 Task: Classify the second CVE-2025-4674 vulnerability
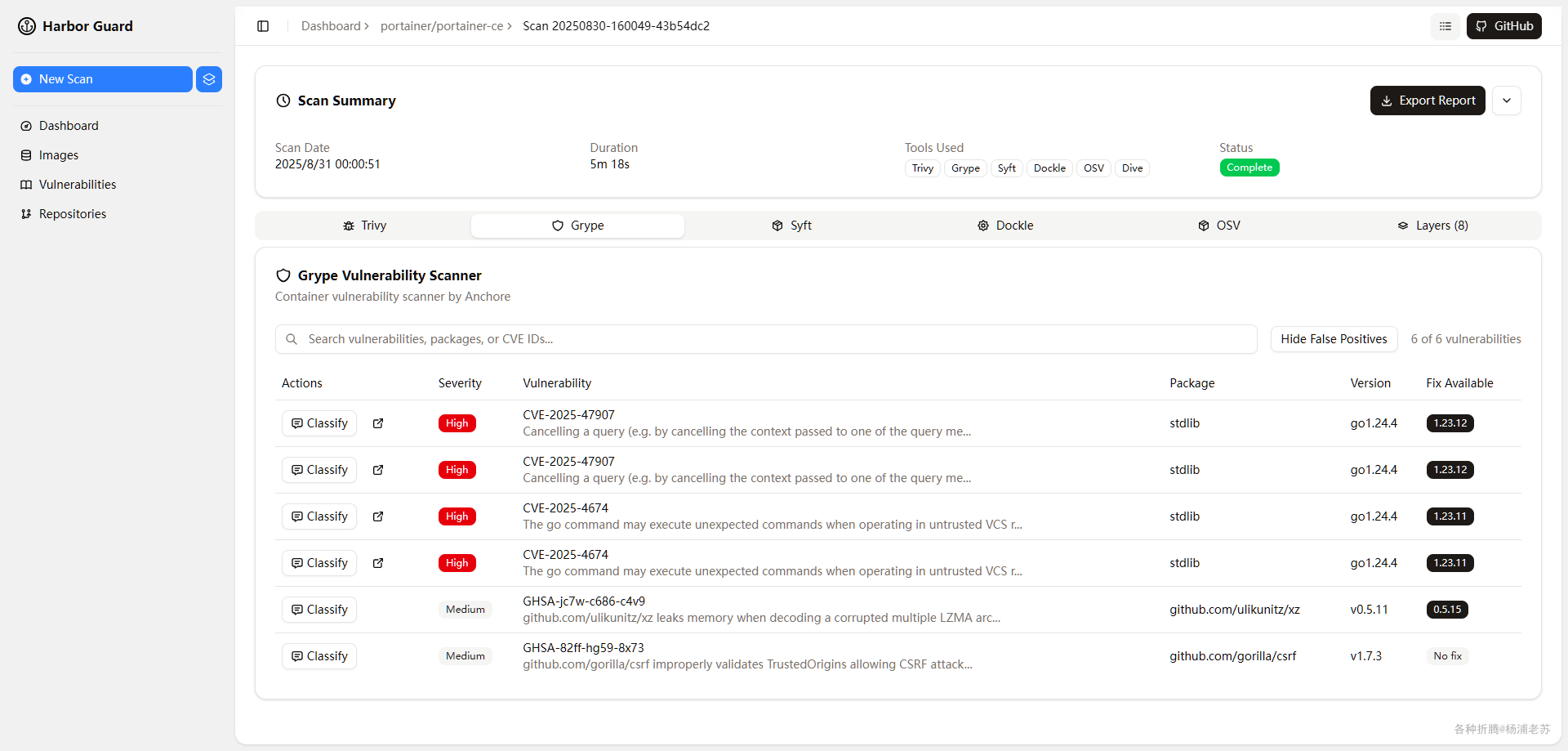(319, 563)
